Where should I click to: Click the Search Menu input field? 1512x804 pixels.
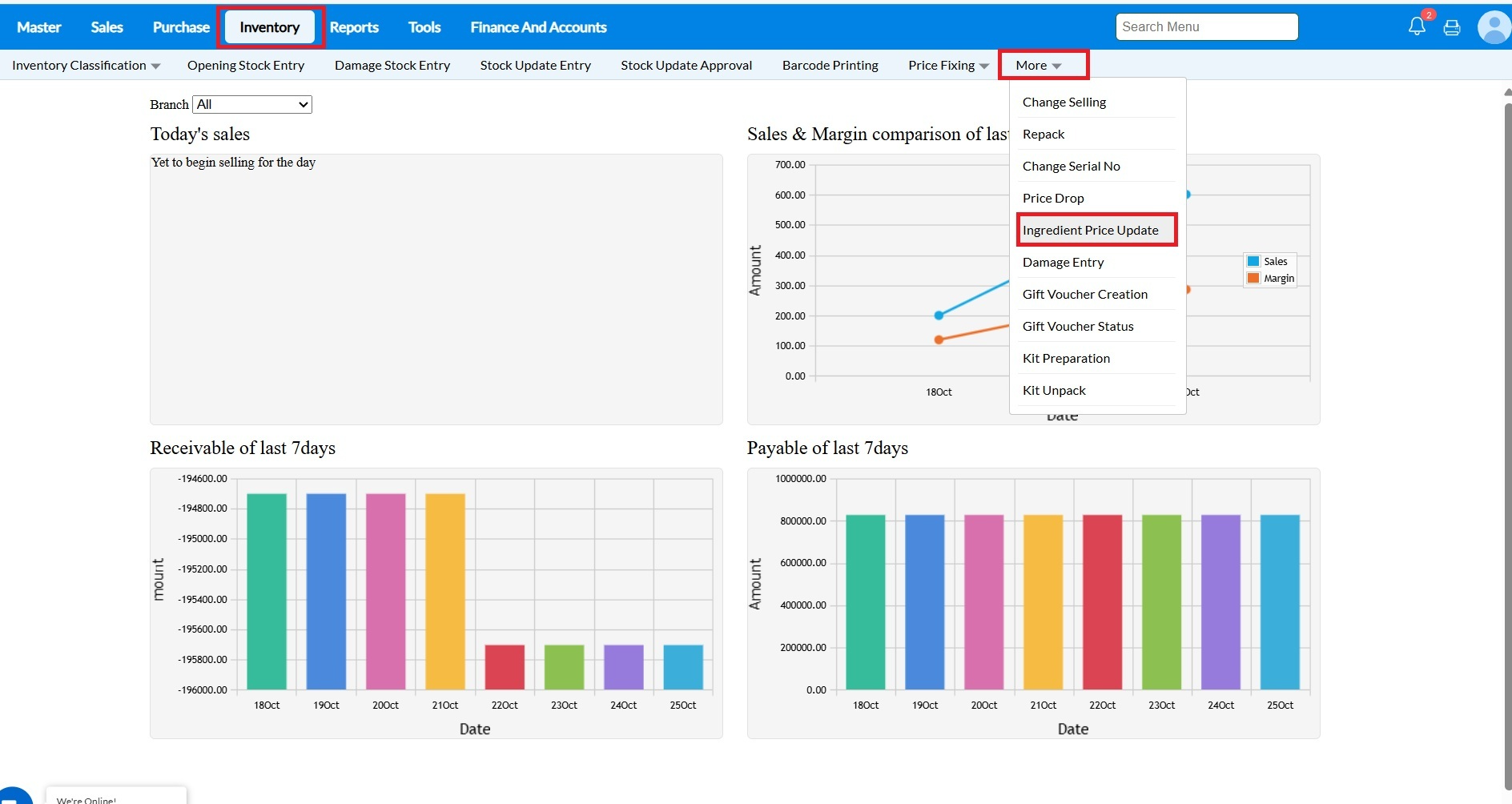coord(1206,27)
